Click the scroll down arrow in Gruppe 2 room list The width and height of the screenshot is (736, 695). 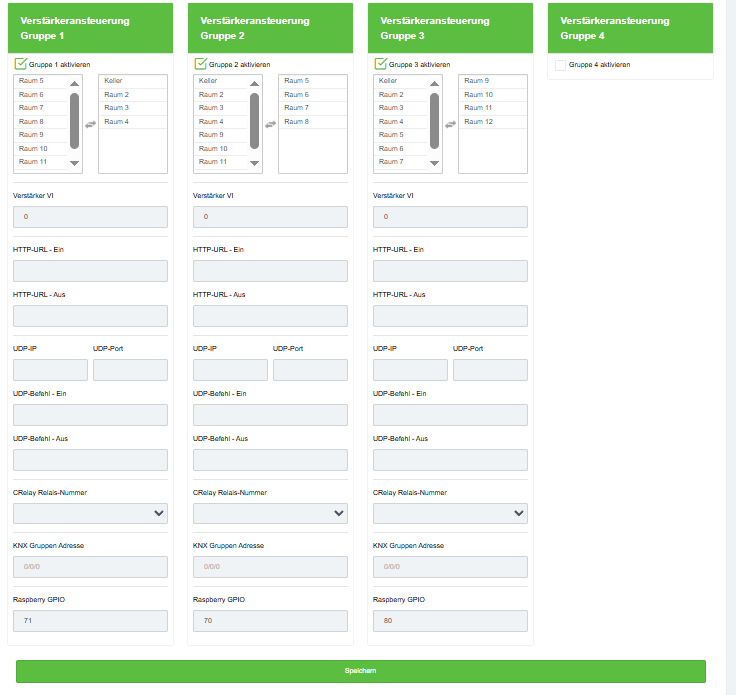click(254, 163)
